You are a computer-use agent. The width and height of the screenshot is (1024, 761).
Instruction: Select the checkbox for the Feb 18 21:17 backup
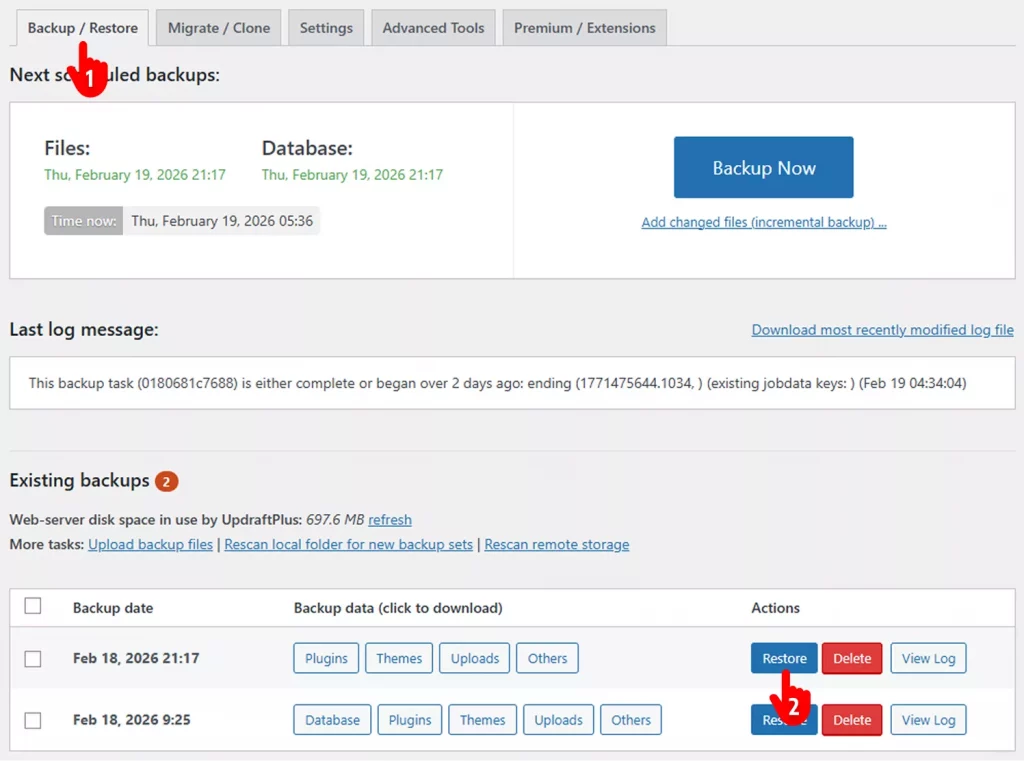(33, 658)
